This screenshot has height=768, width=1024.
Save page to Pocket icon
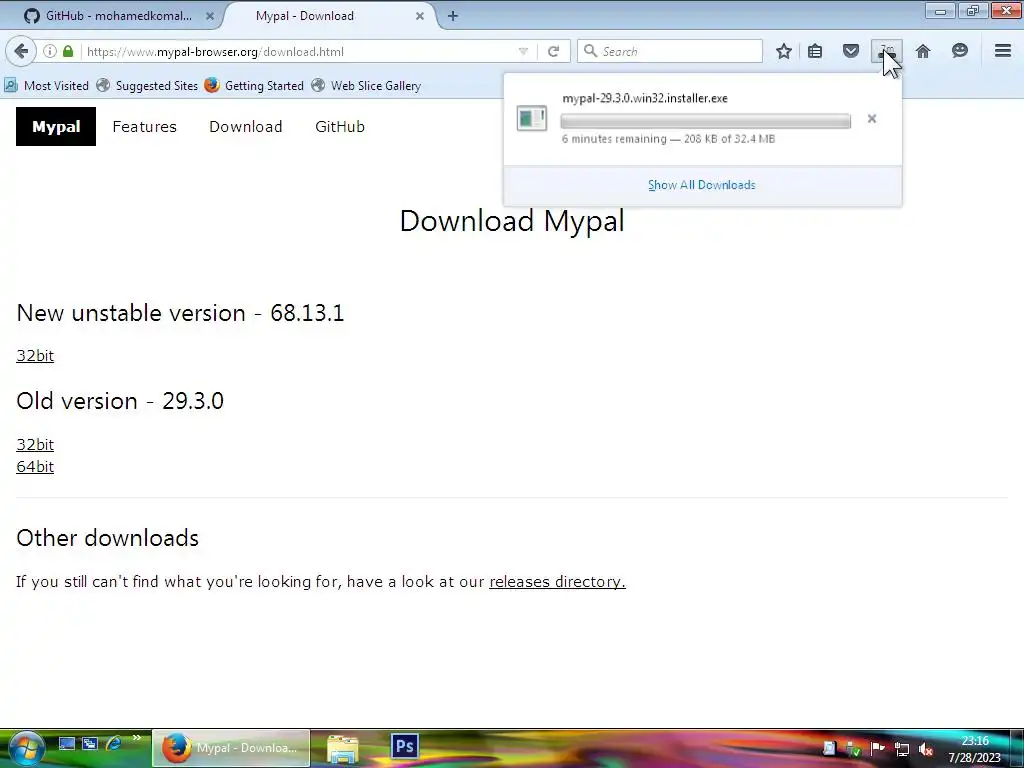pyautogui.click(x=851, y=51)
